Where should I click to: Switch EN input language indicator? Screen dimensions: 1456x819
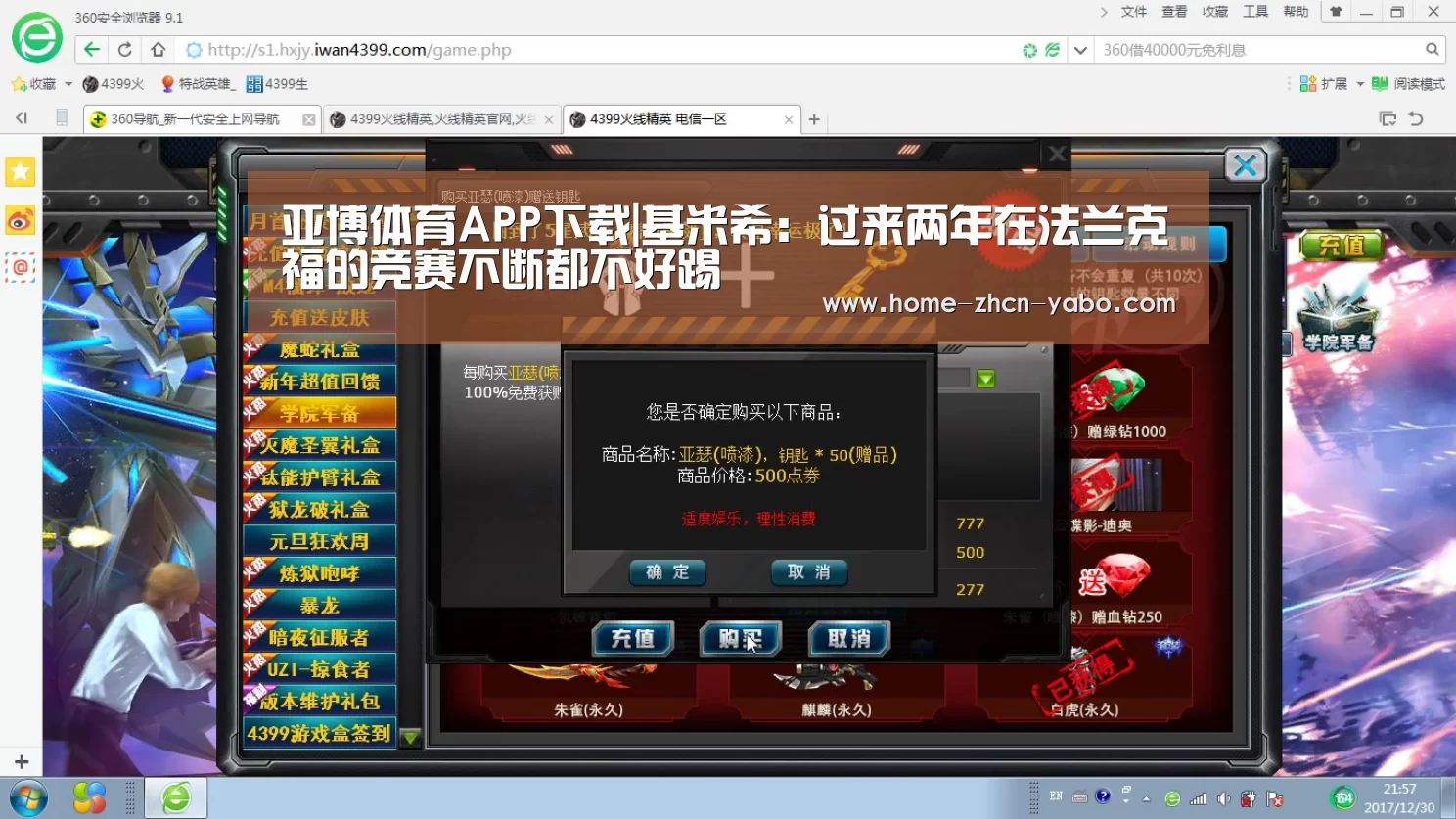pos(1056,796)
